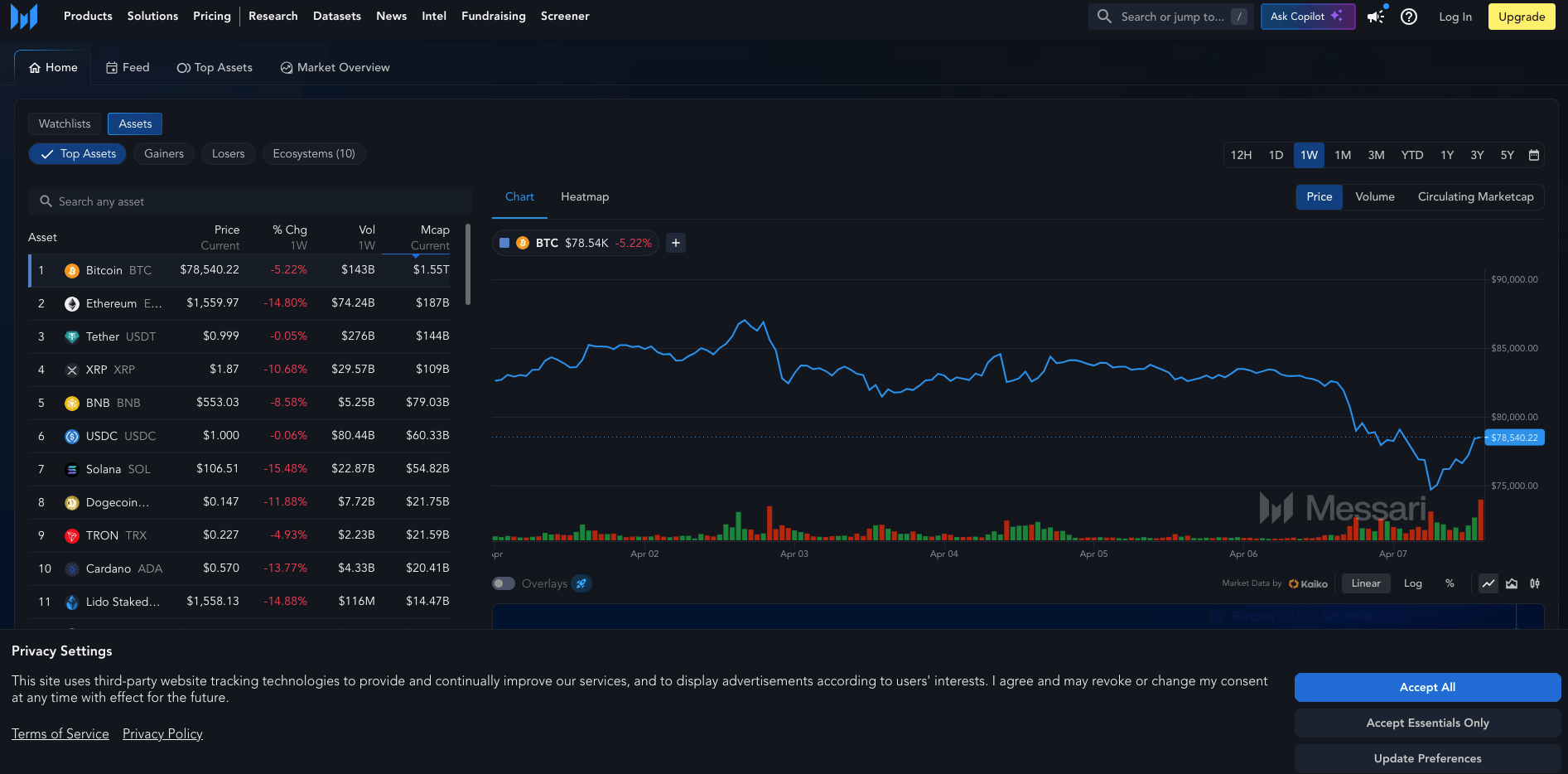Switch to the Heatmap tab

pyautogui.click(x=585, y=197)
